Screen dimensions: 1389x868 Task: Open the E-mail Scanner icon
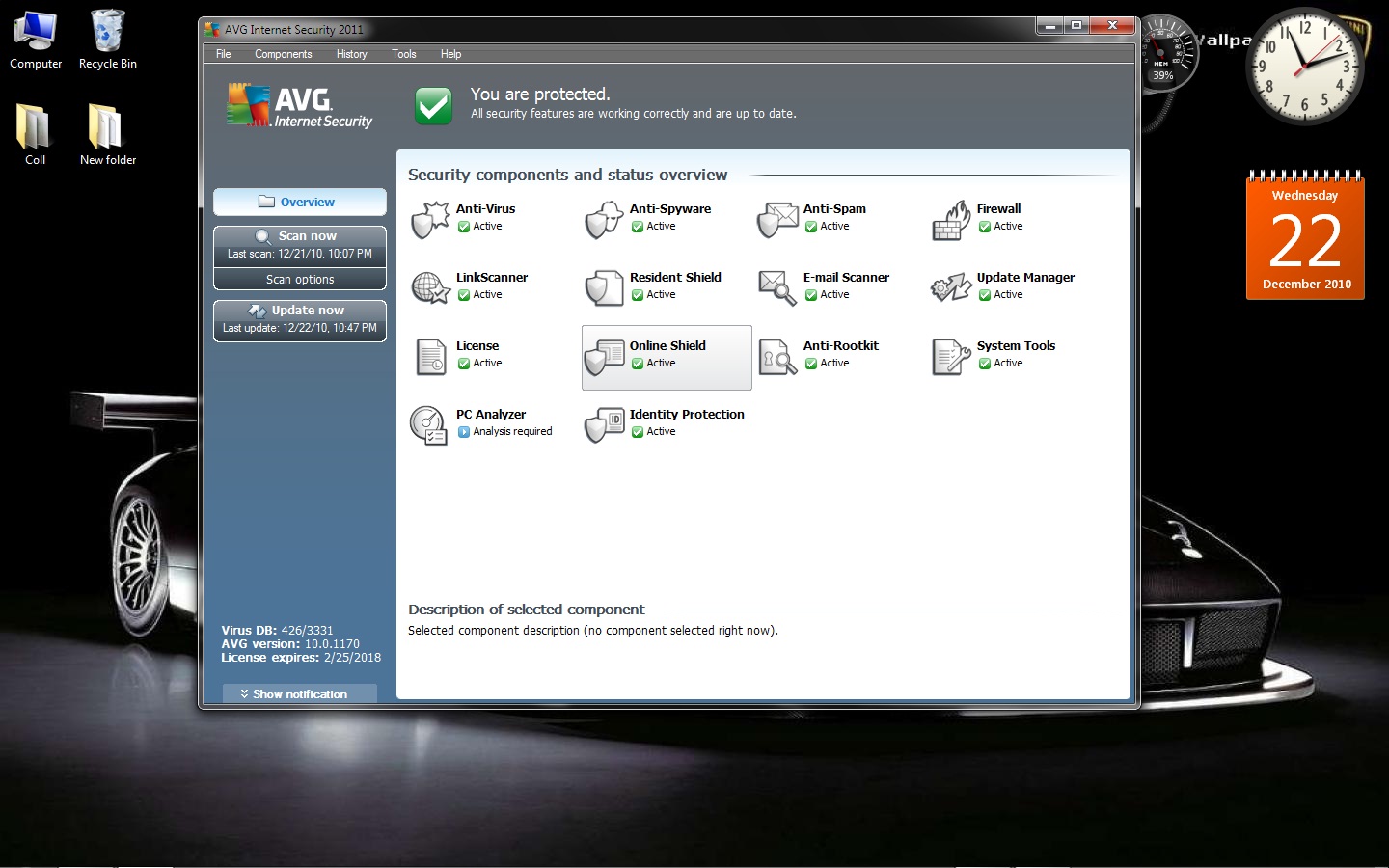[777, 288]
